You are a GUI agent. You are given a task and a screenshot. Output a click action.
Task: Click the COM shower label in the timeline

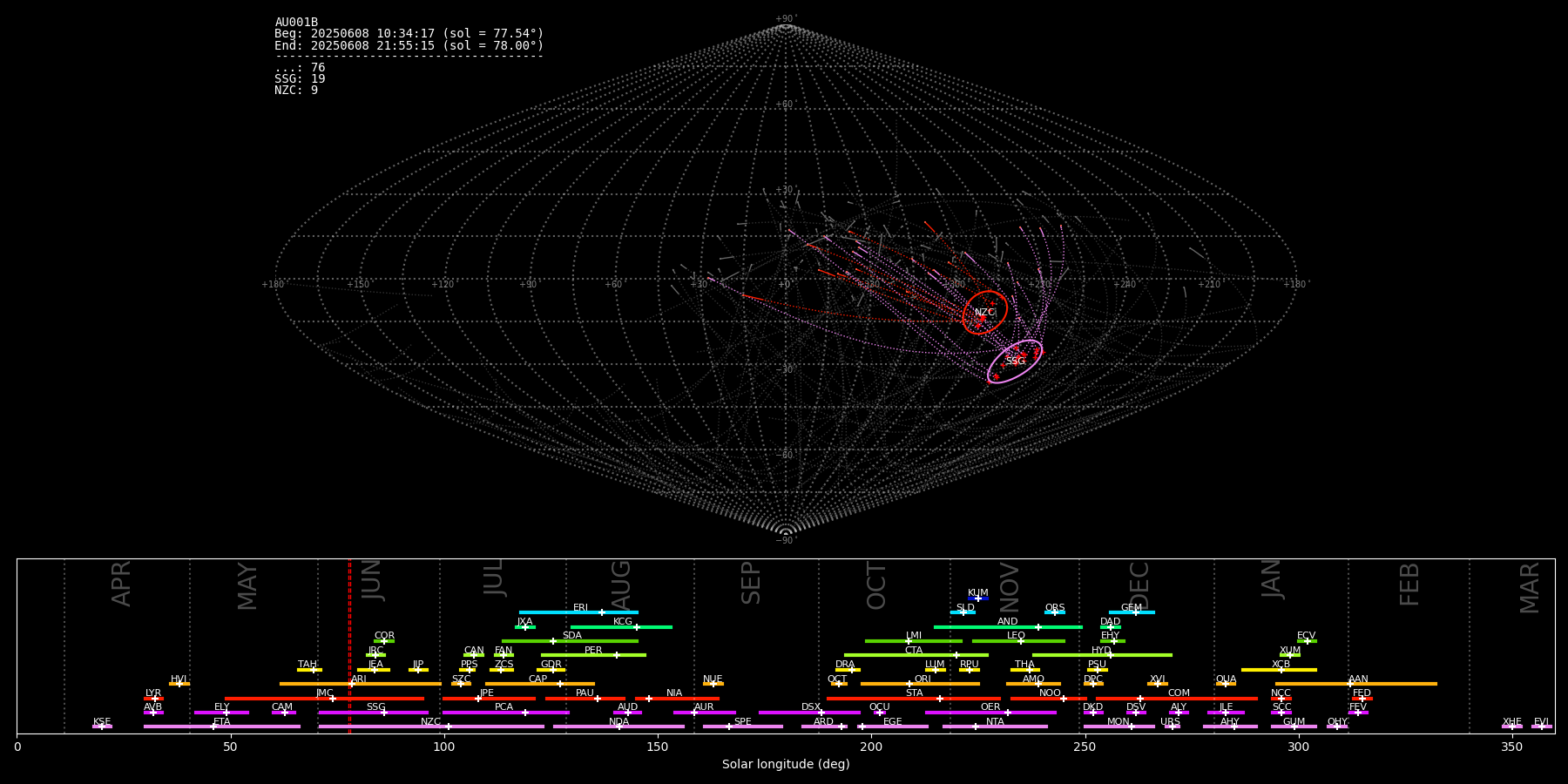pos(1179,693)
